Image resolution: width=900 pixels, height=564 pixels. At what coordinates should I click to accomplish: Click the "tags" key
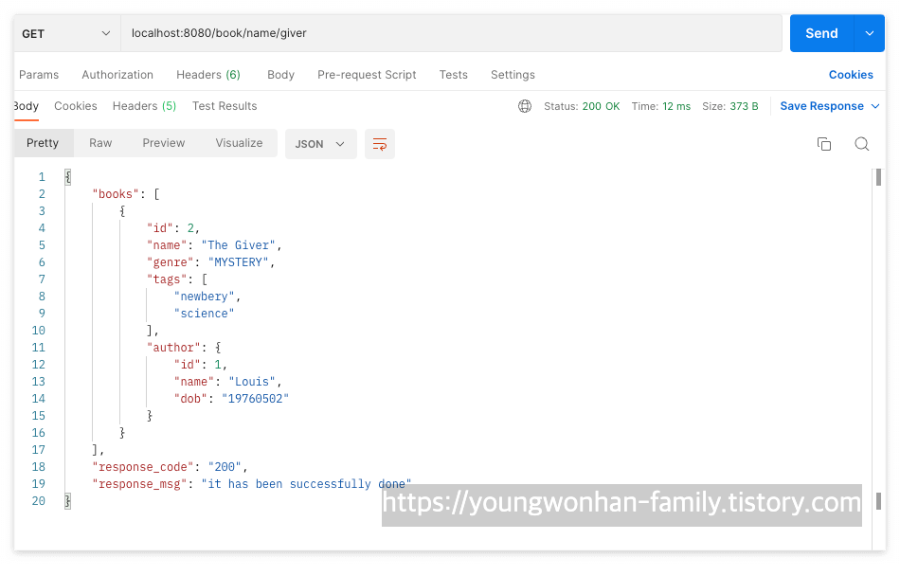167,279
